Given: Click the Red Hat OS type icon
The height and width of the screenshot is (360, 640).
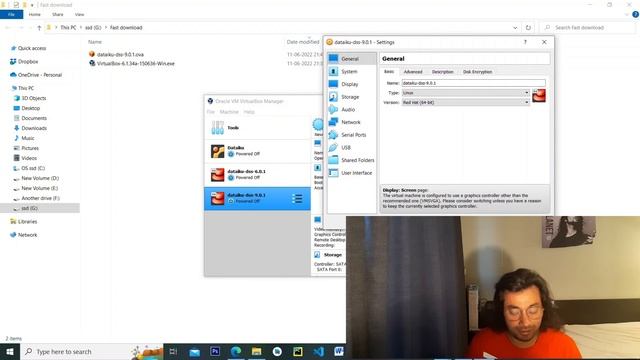Looking at the screenshot, I should (539, 96).
